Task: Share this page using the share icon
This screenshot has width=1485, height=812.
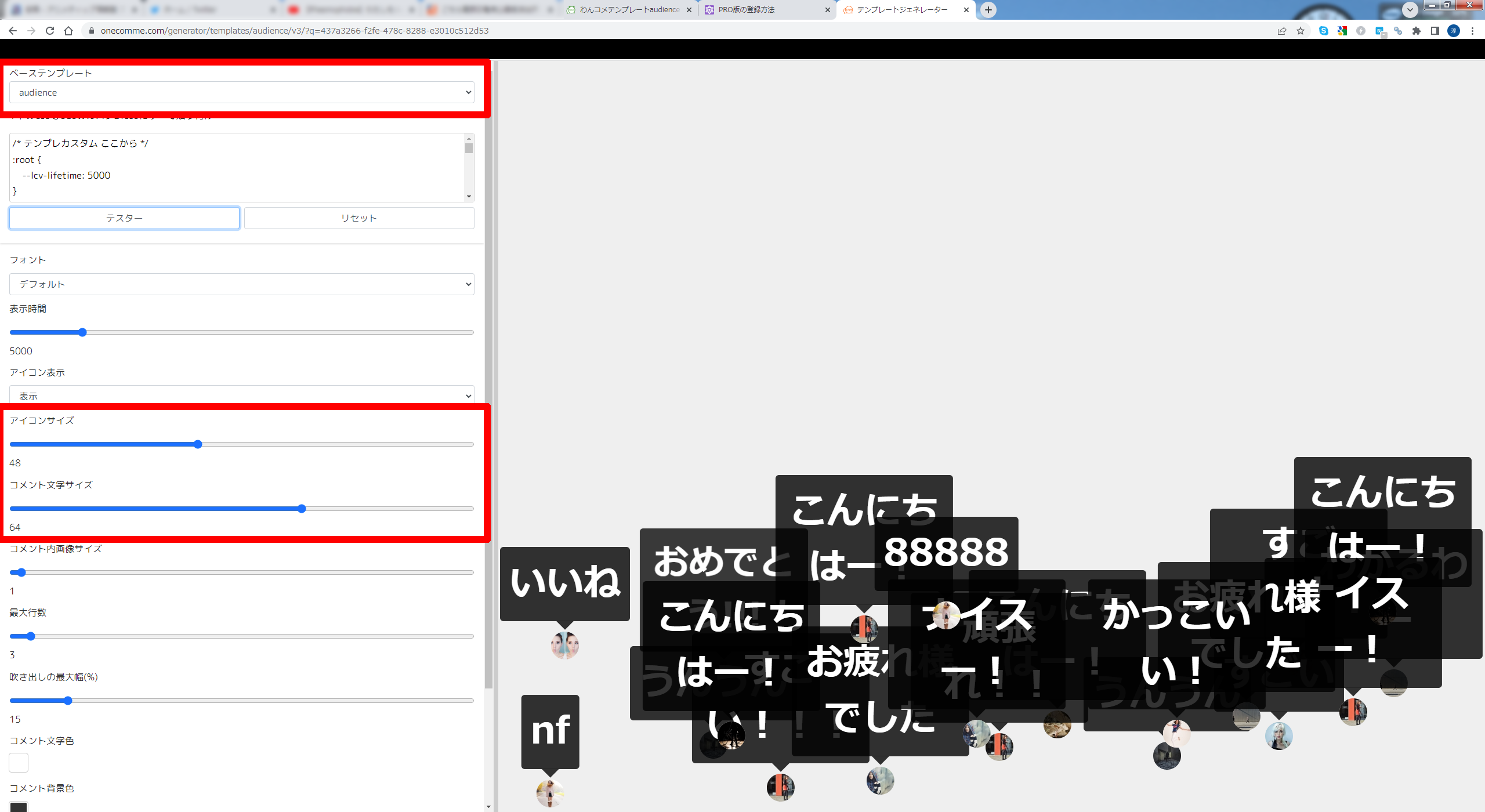Action: pos(1282,31)
